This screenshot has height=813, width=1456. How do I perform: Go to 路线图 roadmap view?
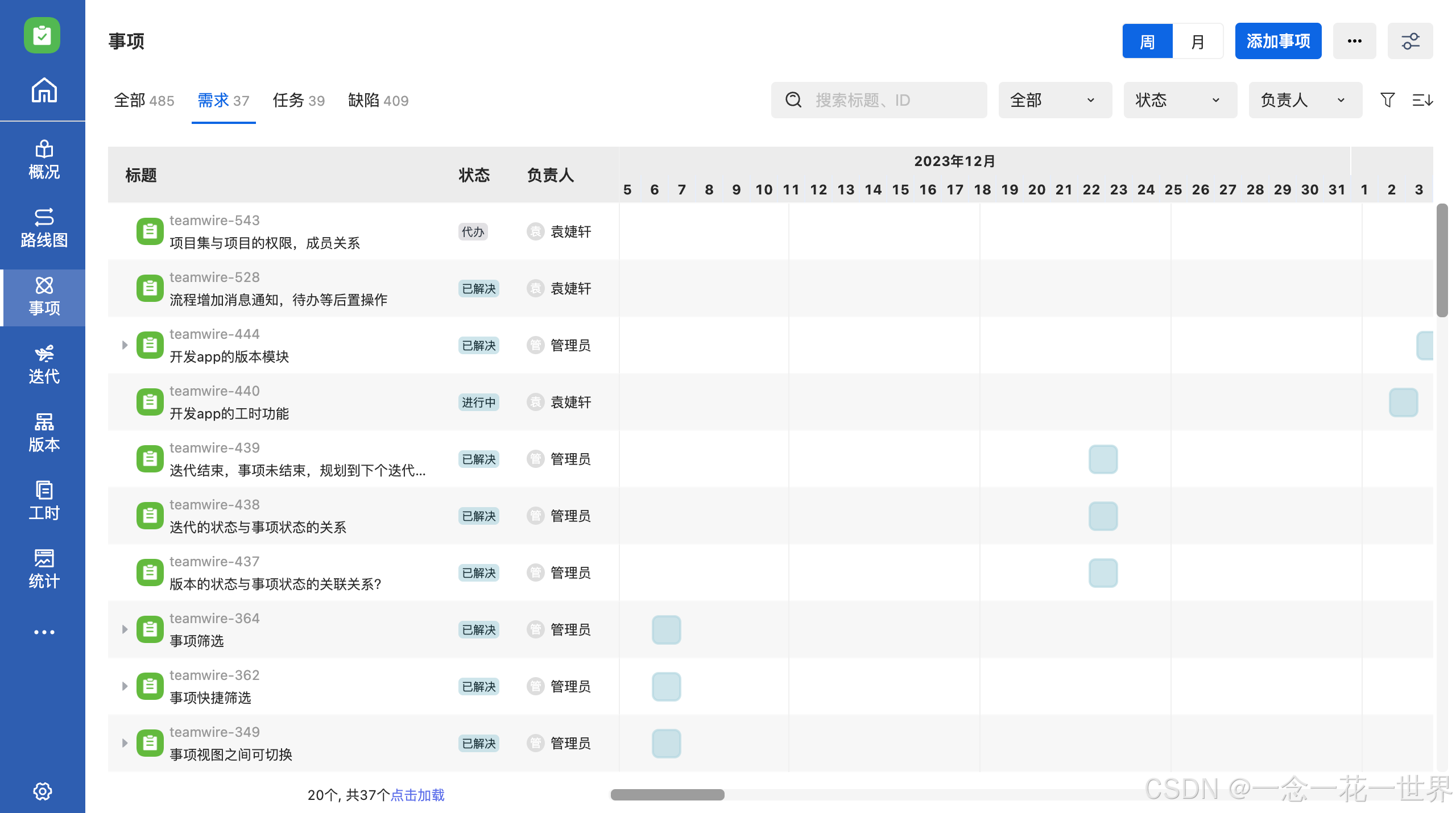44,228
